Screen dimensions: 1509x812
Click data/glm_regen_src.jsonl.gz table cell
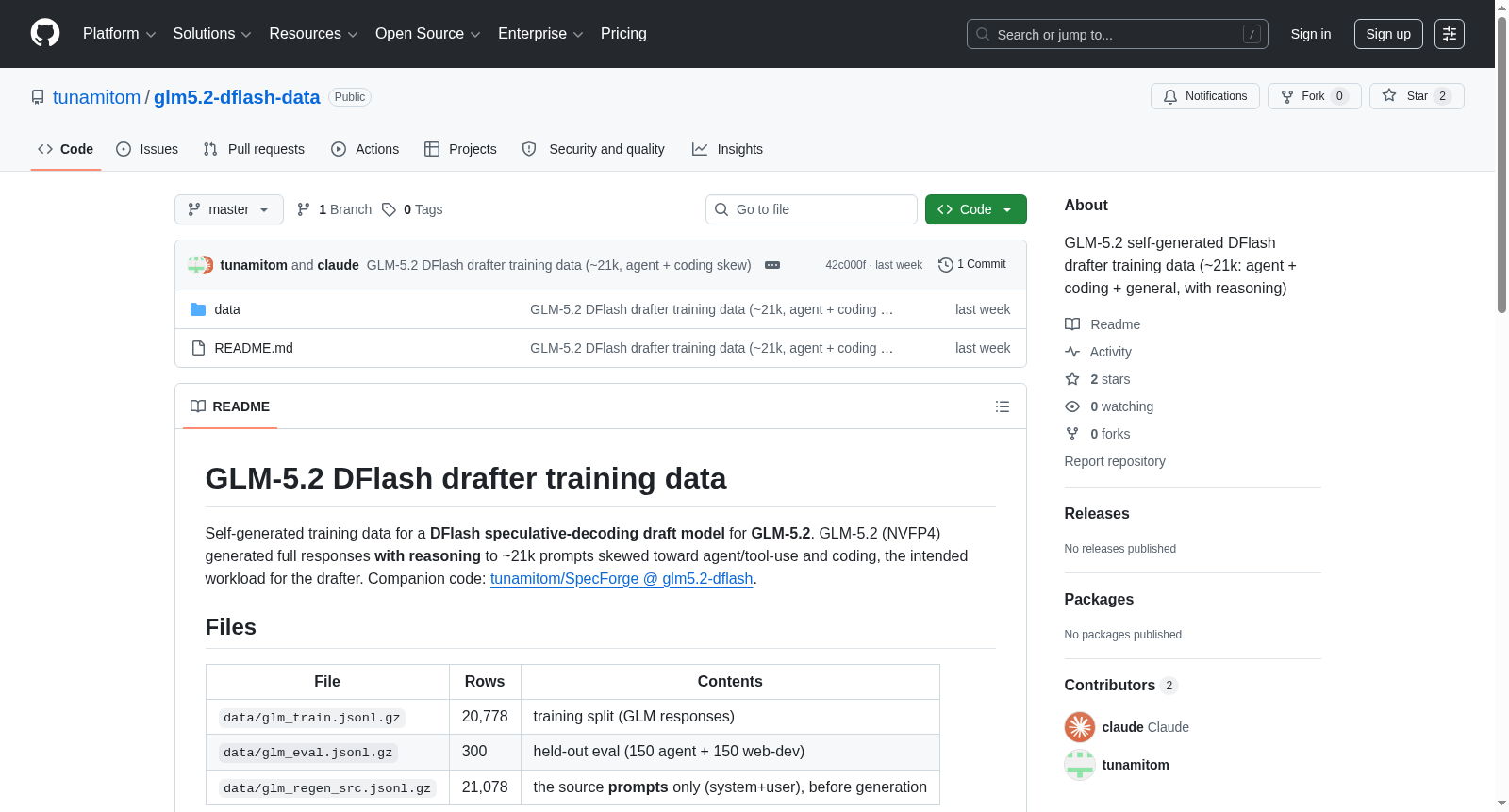(327, 787)
